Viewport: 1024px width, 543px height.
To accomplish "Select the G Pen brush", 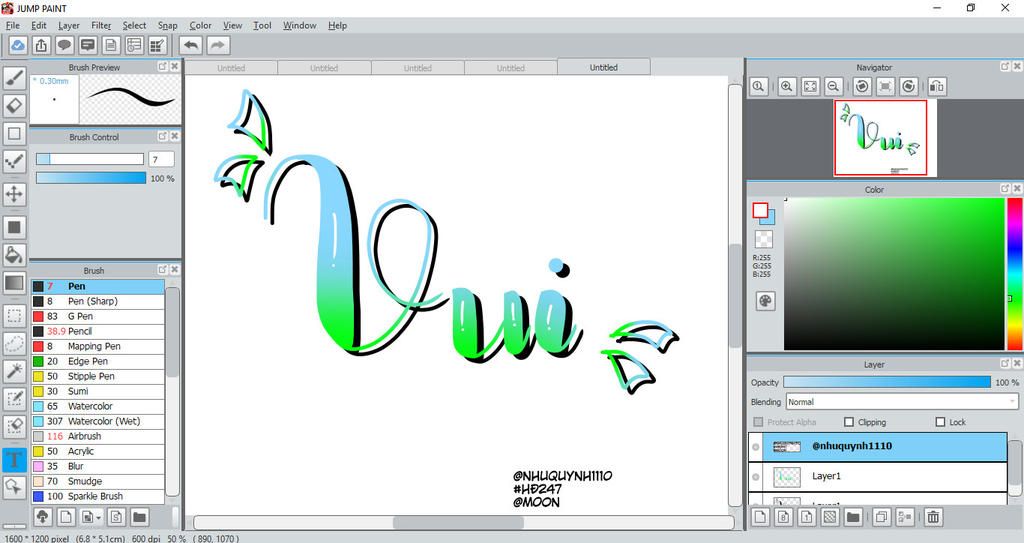I will coord(98,316).
